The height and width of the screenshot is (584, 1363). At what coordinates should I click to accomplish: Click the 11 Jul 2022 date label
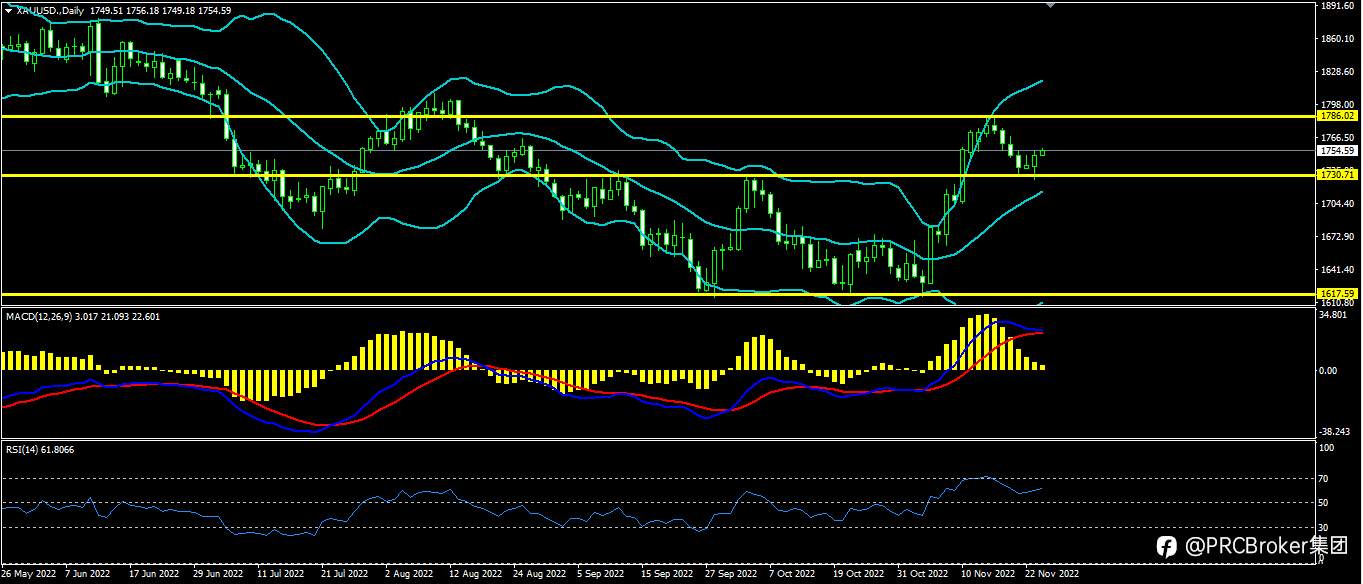coord(281,576)
